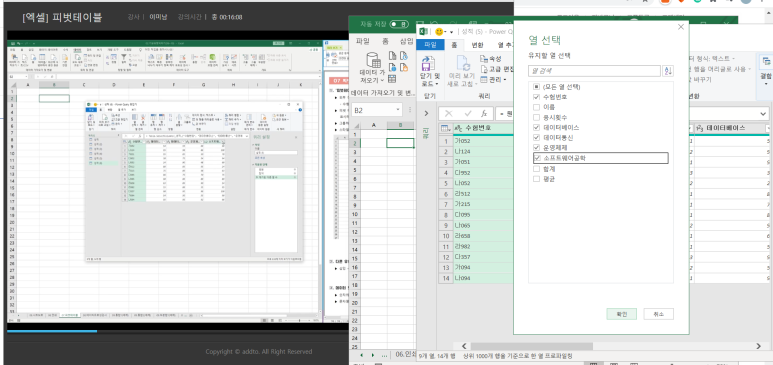Click the 가052 cell in row 1
The width and height of the screenshot is (773, 365).
[x=483, y=141]
